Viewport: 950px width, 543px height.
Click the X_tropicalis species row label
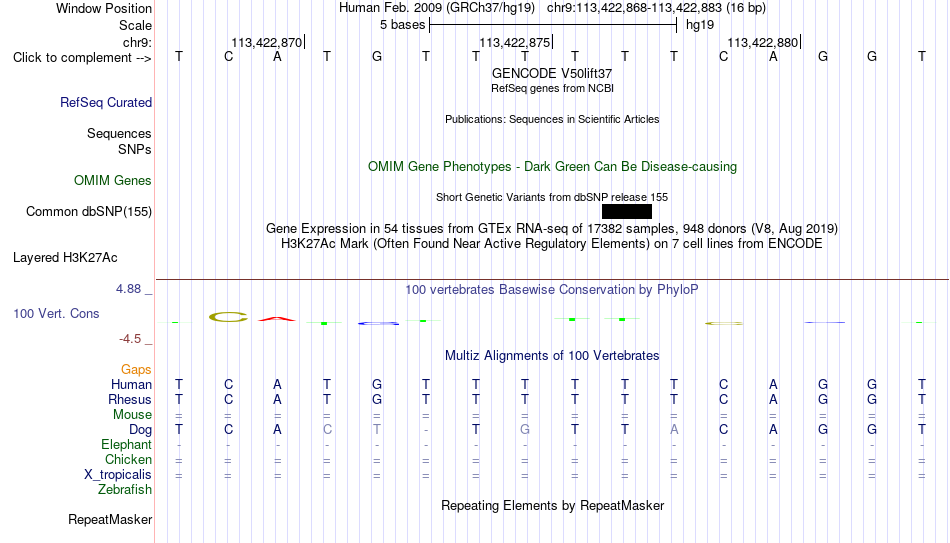[118, 475]
